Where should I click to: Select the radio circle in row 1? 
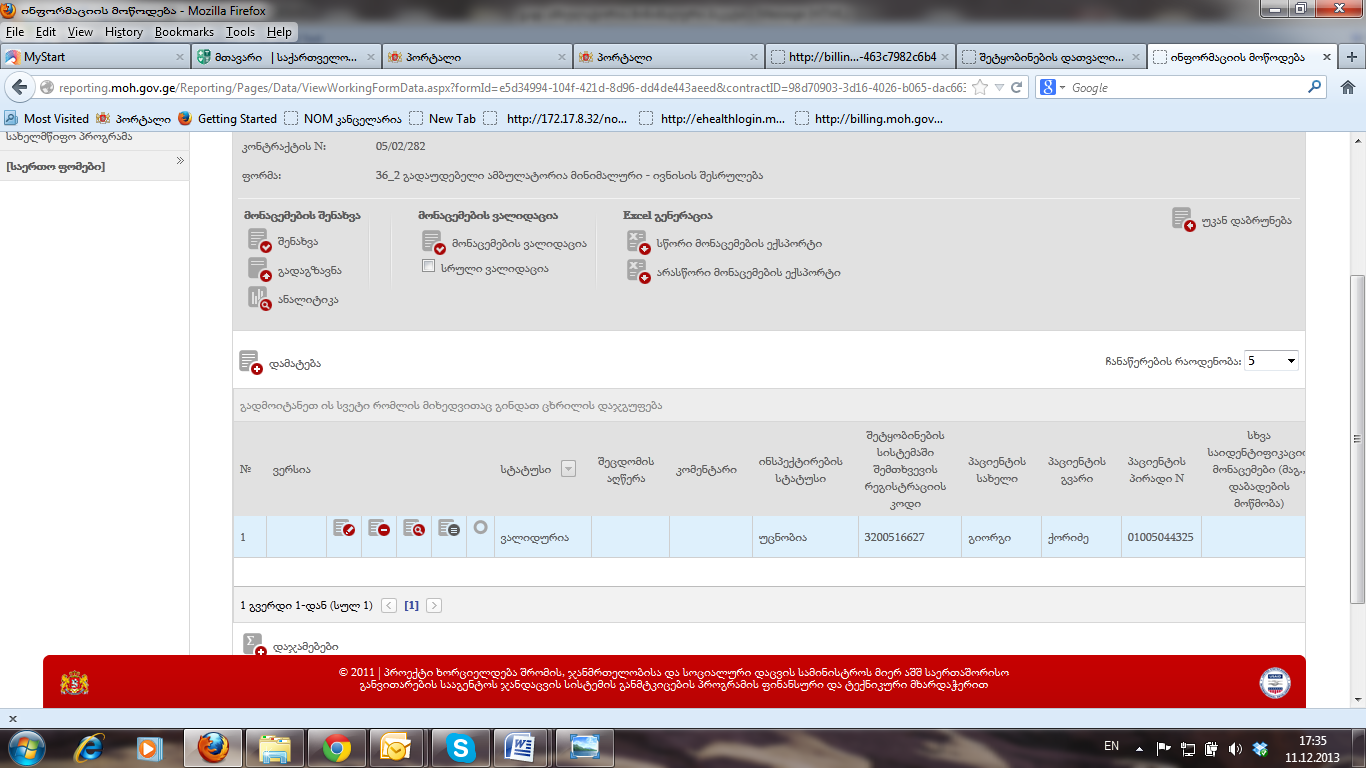click(x=480, y=527)
